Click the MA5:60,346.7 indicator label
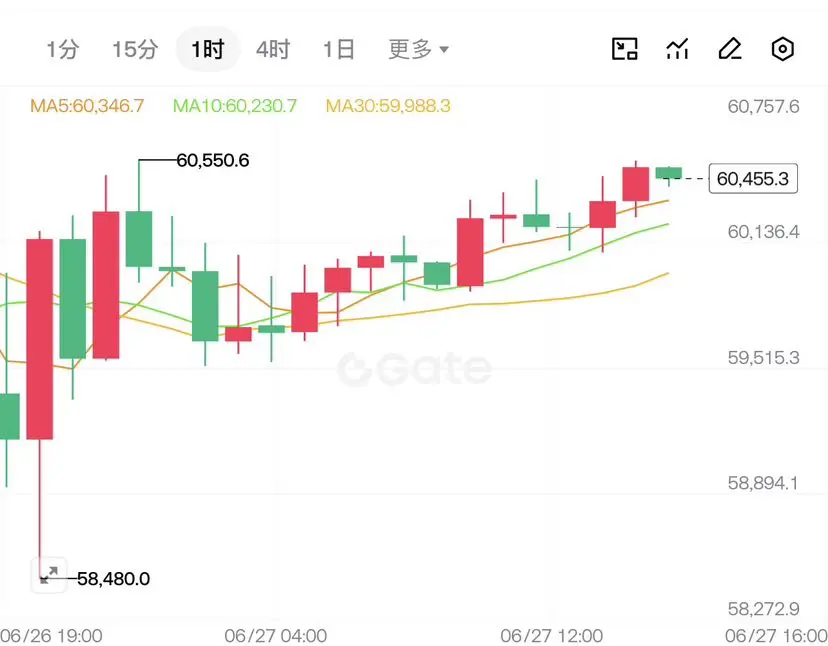Viewport: 828px width, 646px height. coord(87,106)
